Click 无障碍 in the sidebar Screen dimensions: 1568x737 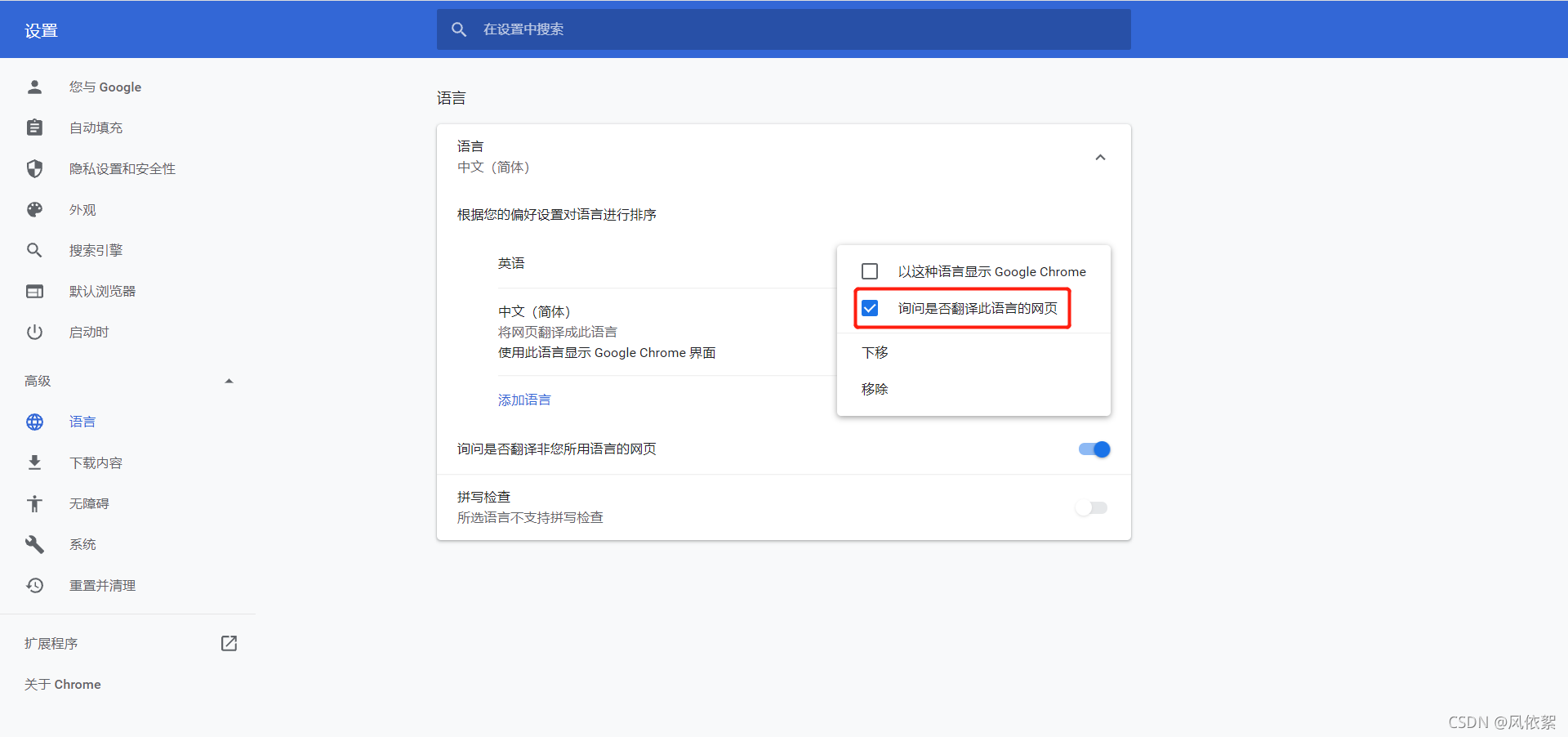click(x=89, y=503)
